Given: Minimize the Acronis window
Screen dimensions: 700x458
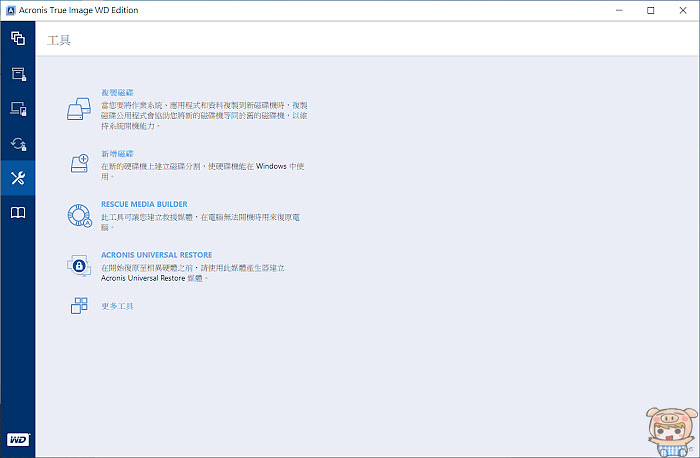Looking at the screenshot, I should tap(619, 10).
